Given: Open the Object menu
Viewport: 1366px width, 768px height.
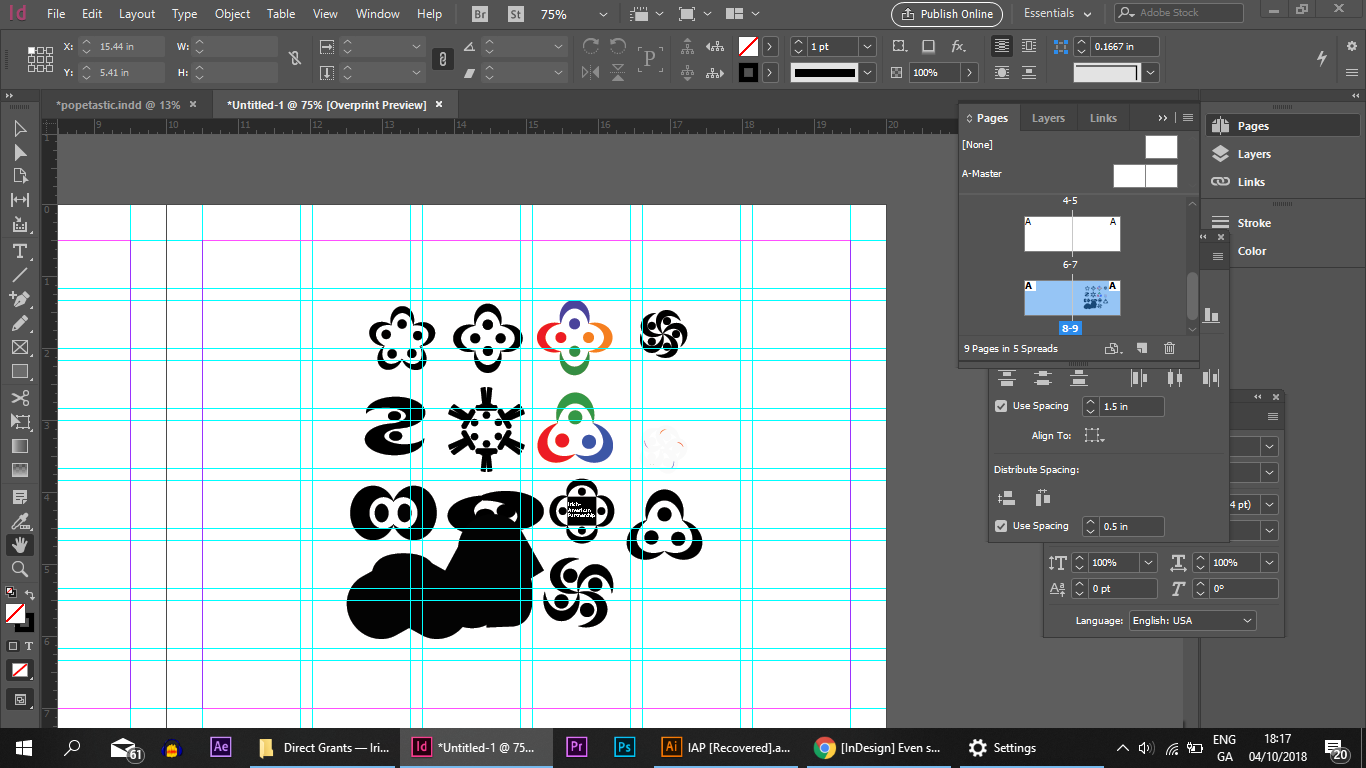Looking at the screenshot, I should (x=232, y=14).
